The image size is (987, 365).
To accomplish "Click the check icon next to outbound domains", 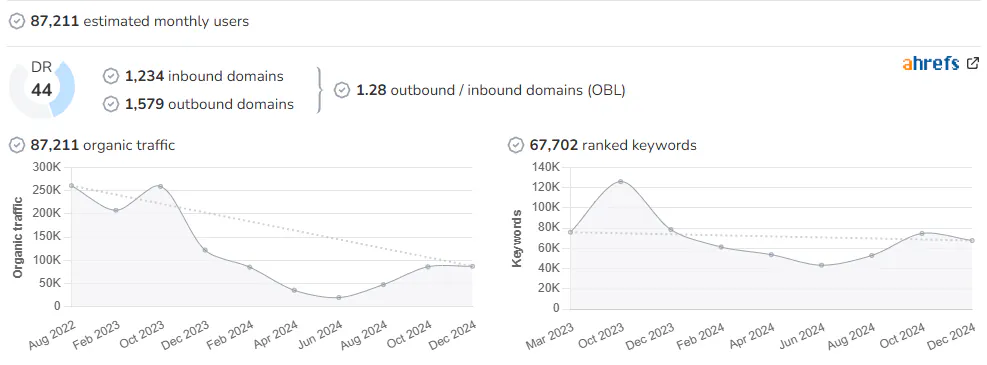I will point(111,104).
